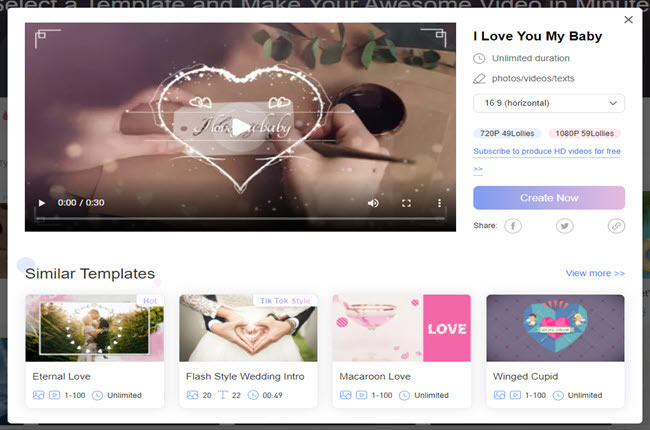Enter fullscreen mode on the video
The width and height of the screenshot is (650, 430).
click(406, 203)
